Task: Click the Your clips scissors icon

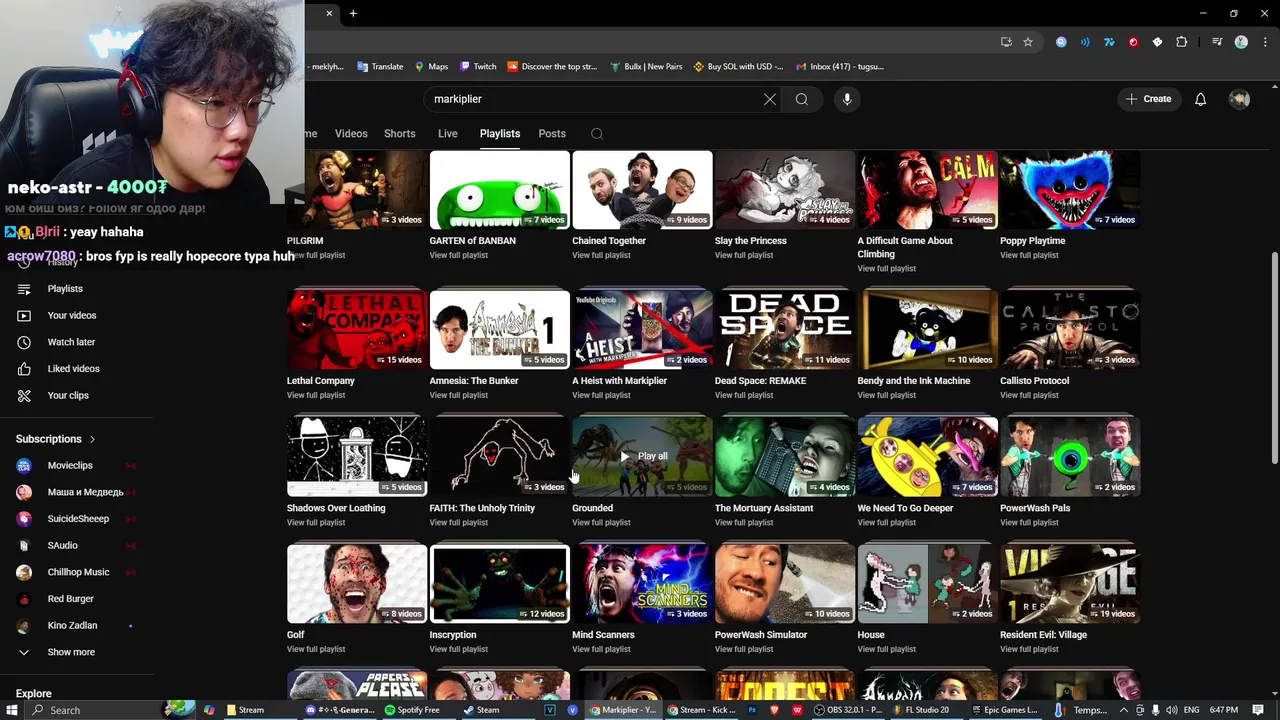Action: click(x=24, y=395)
